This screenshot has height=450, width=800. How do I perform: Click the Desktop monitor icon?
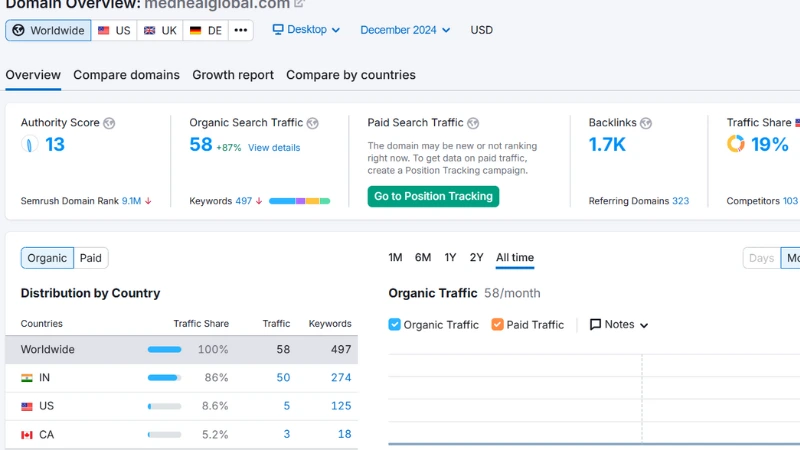[x=278, y=30]
